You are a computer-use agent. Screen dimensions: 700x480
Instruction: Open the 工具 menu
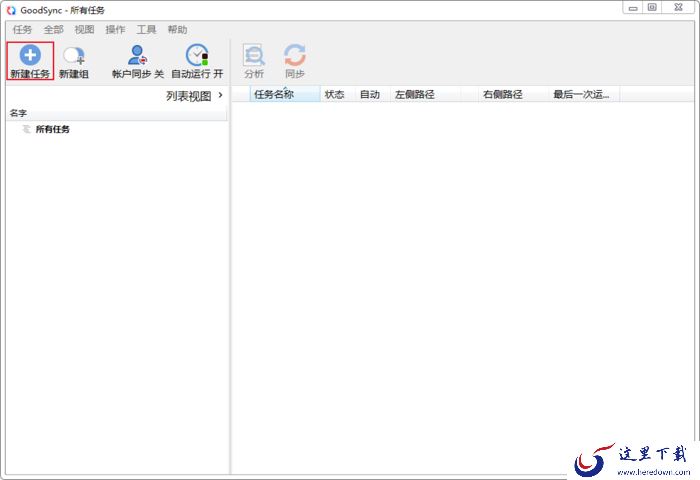[x=146, y=29]
